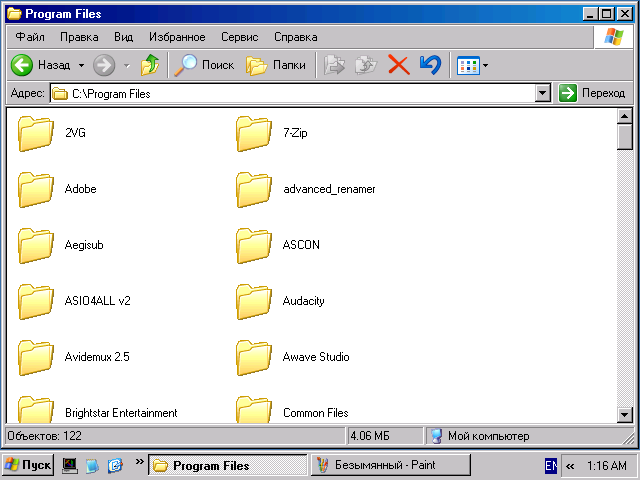Delete with the red X icon
The height and width of the screenshot is (480, 640).
coord(399,65)
